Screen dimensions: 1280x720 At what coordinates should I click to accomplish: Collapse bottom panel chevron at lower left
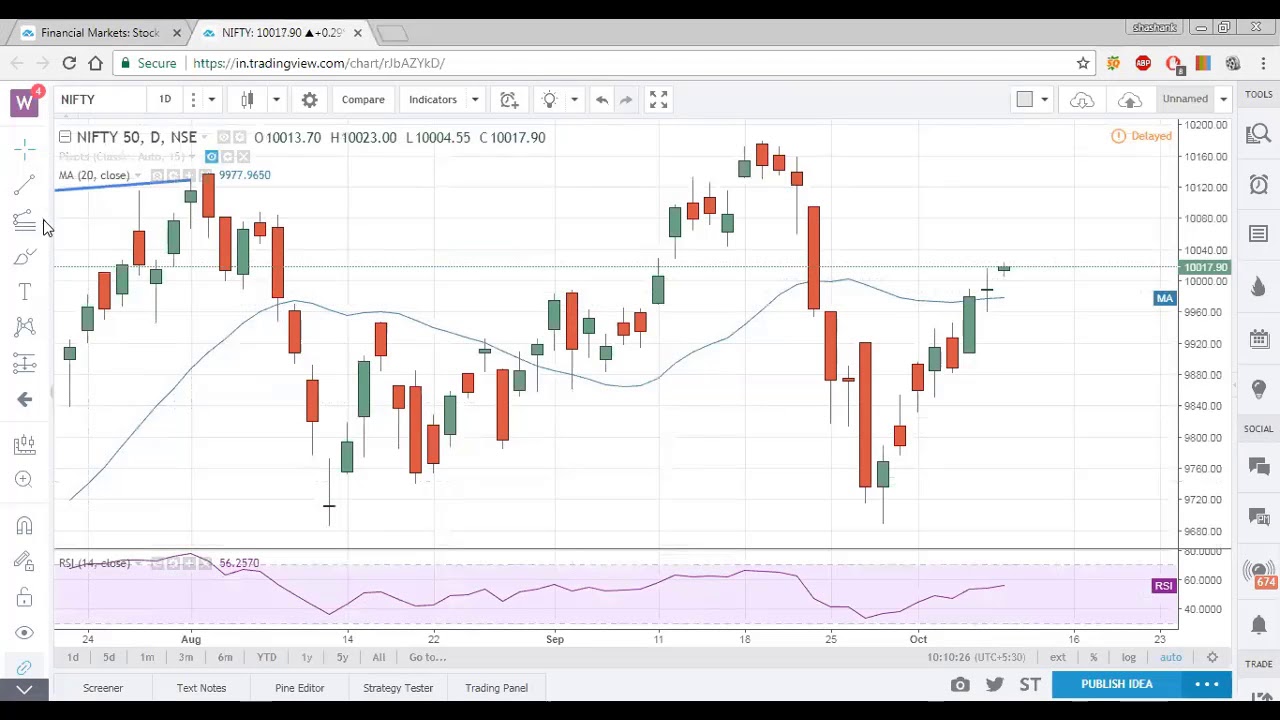click(25, 689)
